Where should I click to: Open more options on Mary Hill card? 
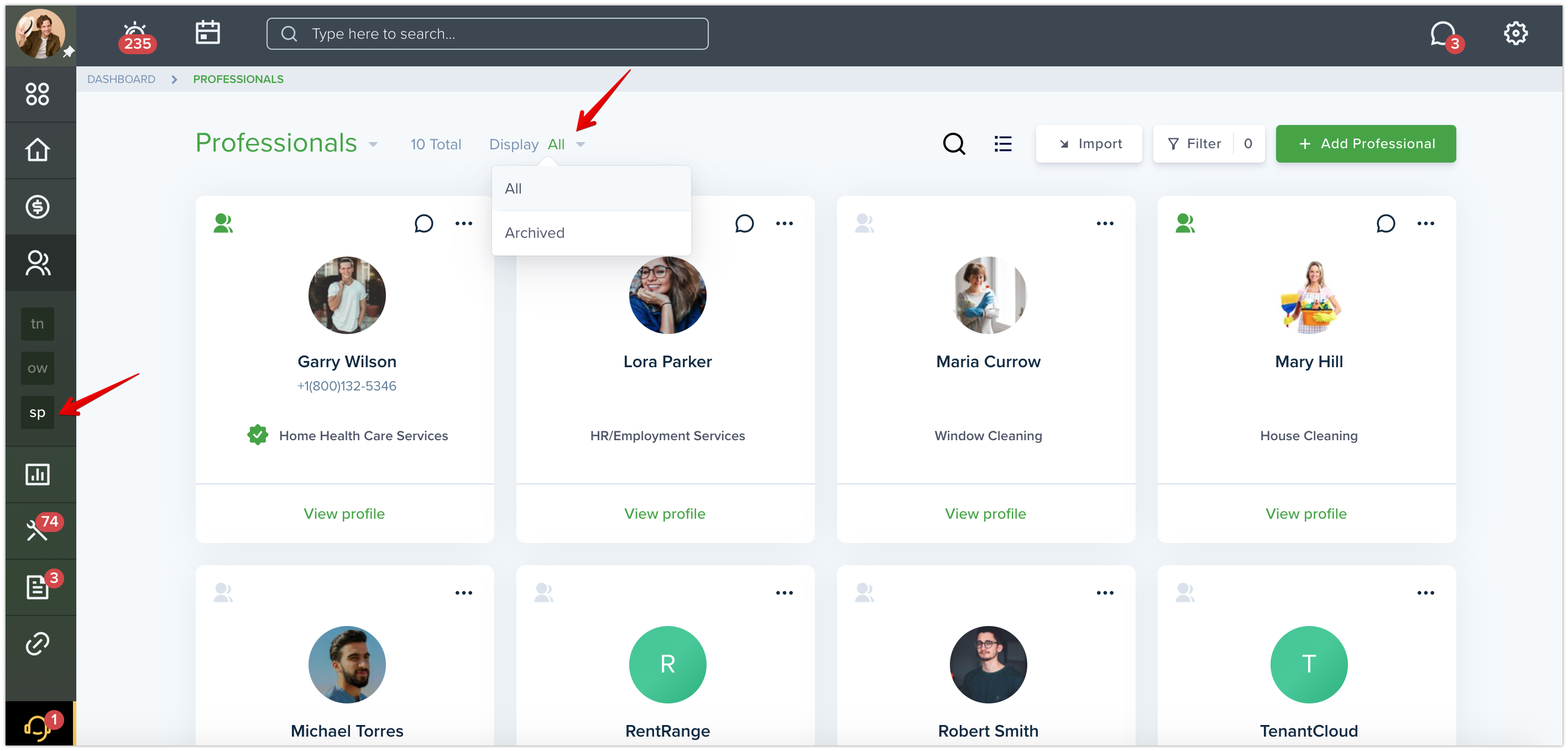click(1425, 223)
